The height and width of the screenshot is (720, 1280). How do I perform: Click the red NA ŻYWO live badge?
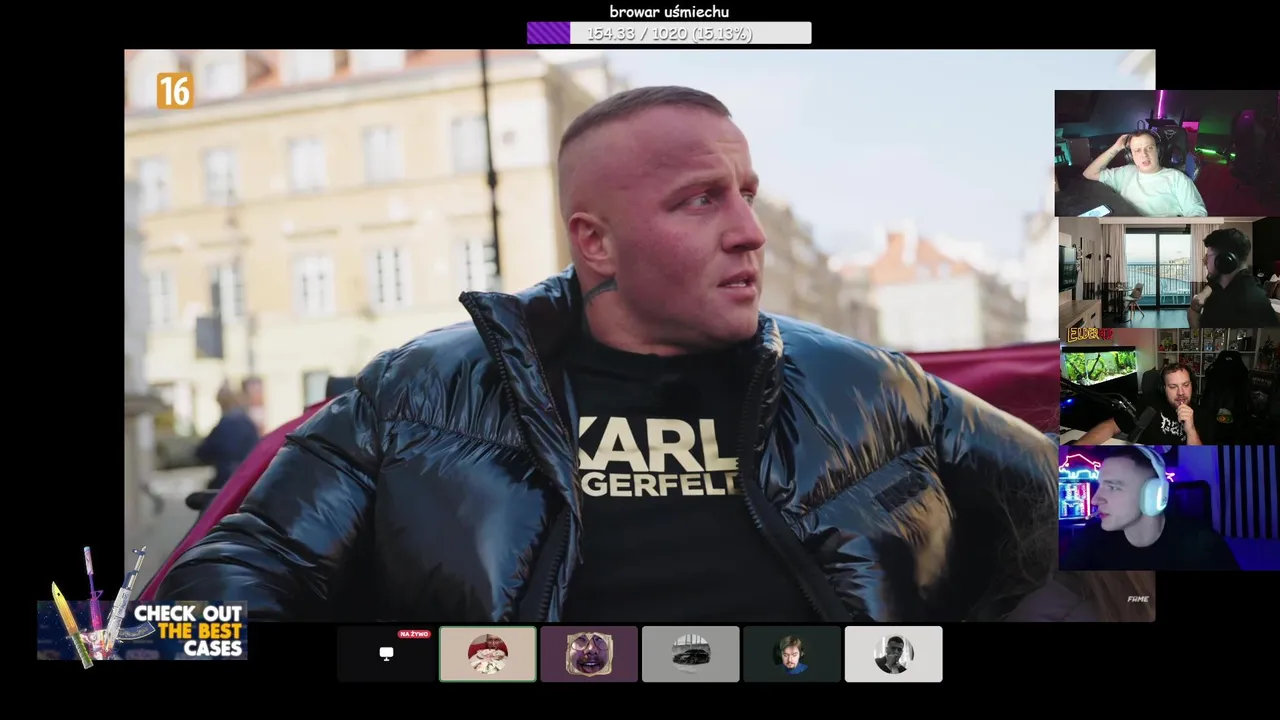pyautogui.click(x=413, y=634)
